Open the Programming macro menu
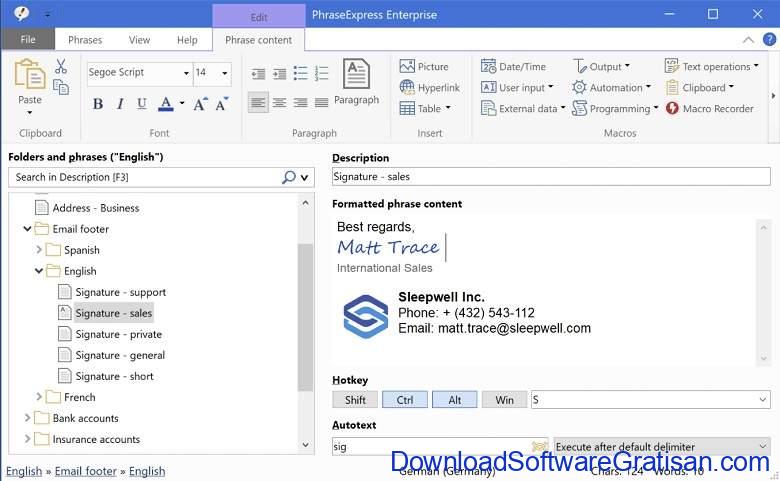 [615, 108]
